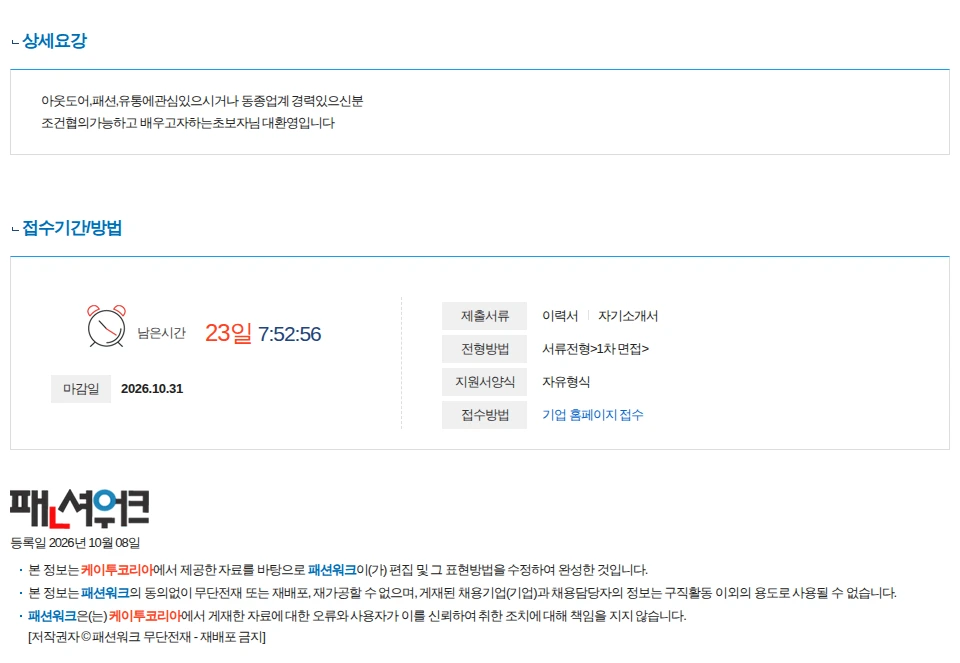The image size is (960, 663).
Task: Click the 자기소개서 document item
Action: point(628,316)
